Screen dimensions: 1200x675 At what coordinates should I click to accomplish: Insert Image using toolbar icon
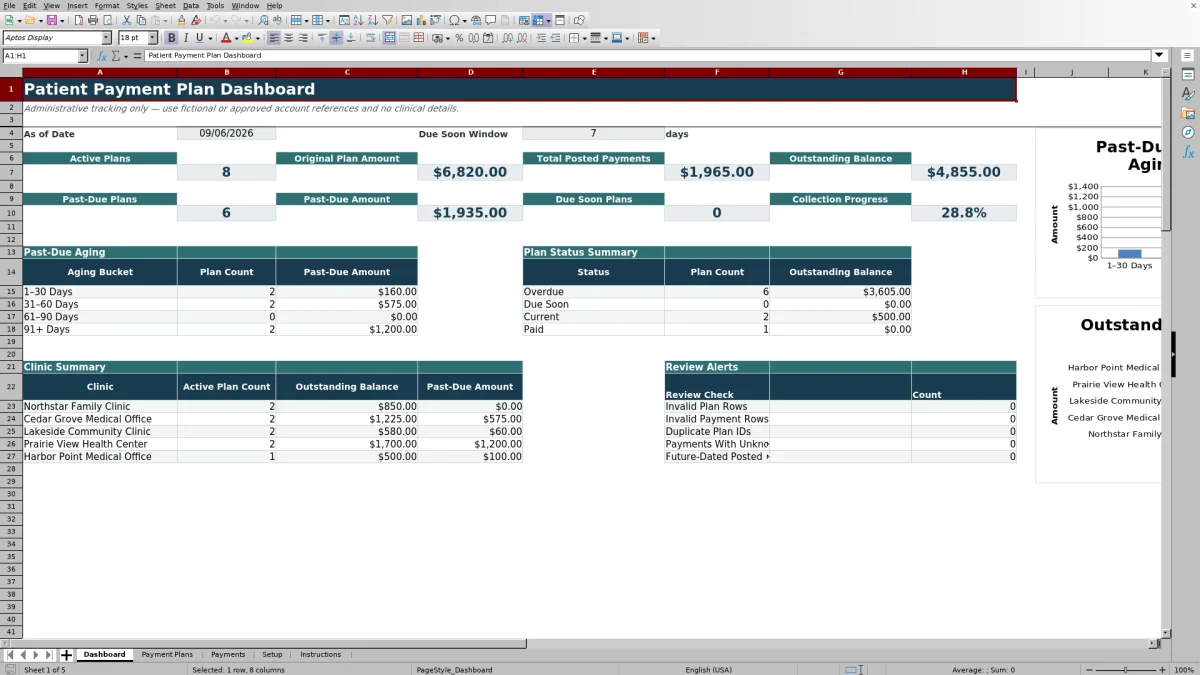(406, 20)
